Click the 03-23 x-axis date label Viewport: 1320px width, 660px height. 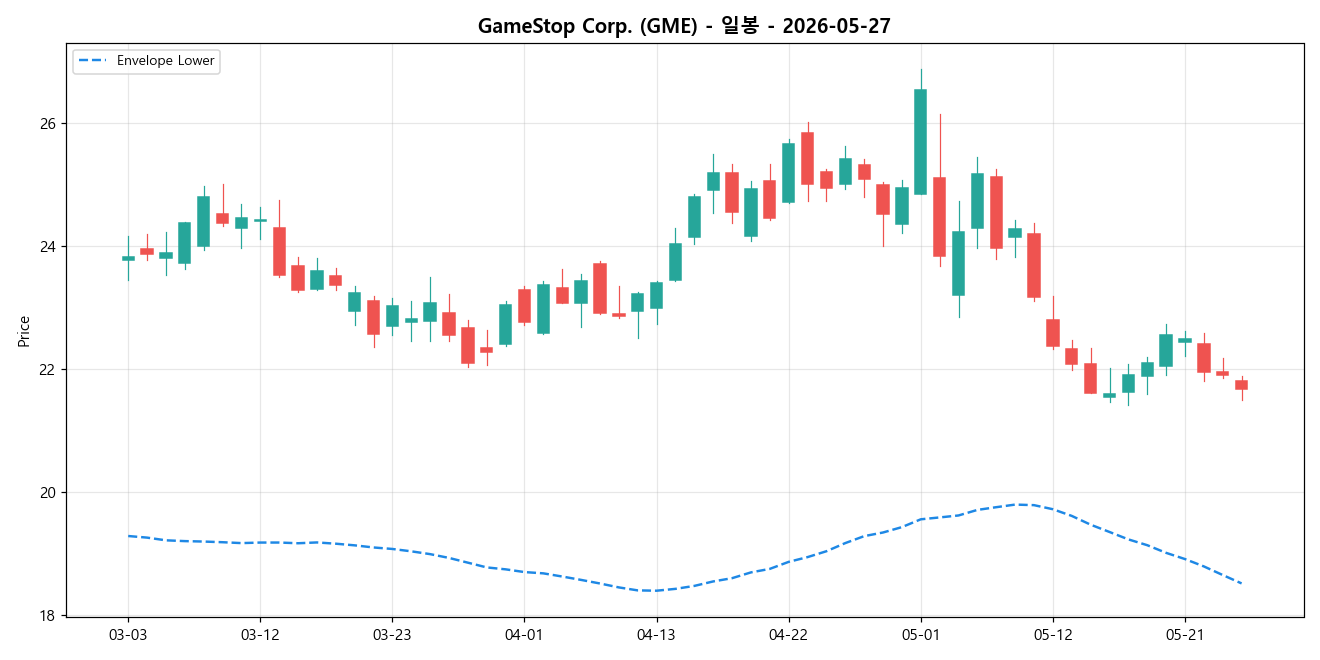point(392,635)
